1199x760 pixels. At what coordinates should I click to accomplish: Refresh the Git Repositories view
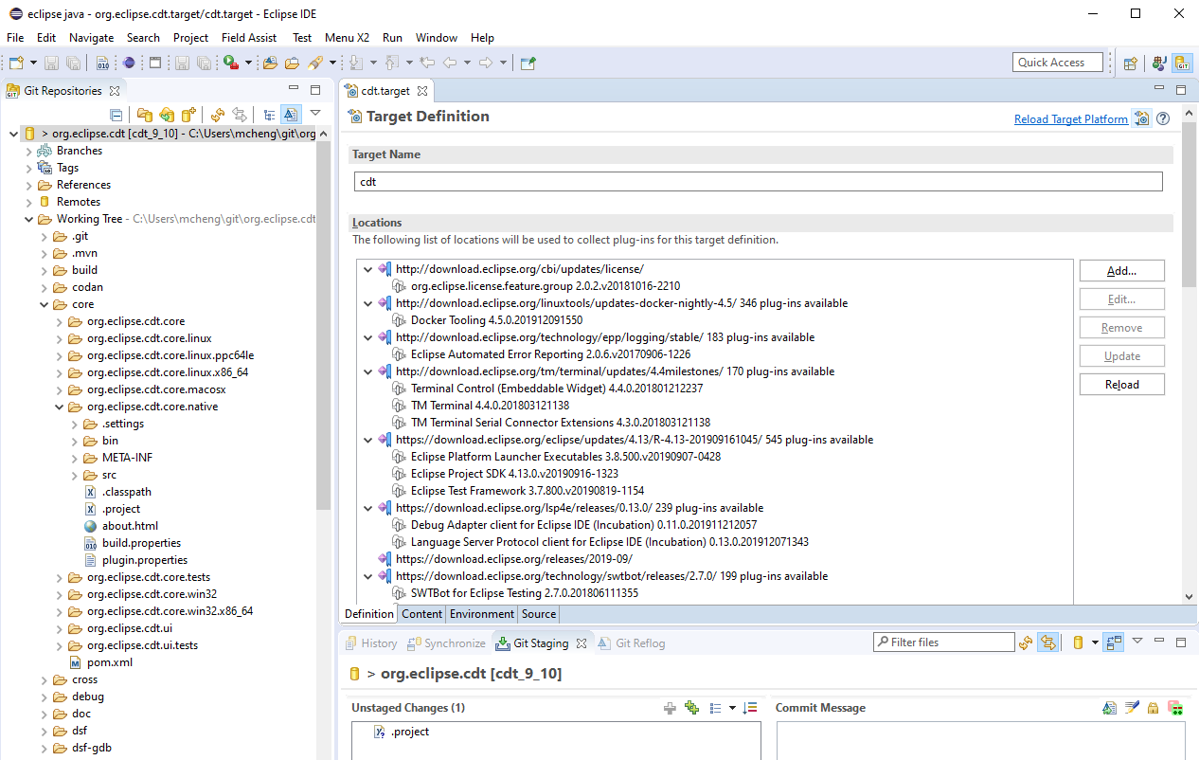218,115
